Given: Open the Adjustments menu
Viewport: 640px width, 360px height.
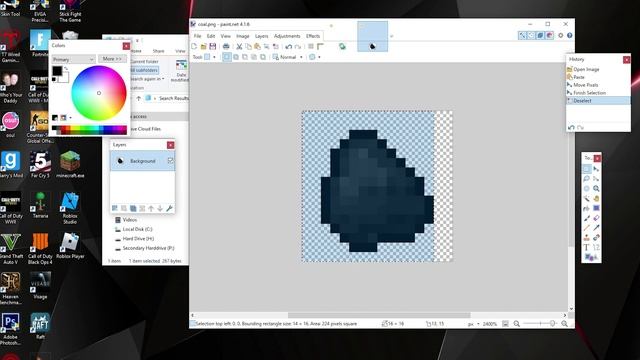Looking at the screenshot, I should [x=287, y=36].
